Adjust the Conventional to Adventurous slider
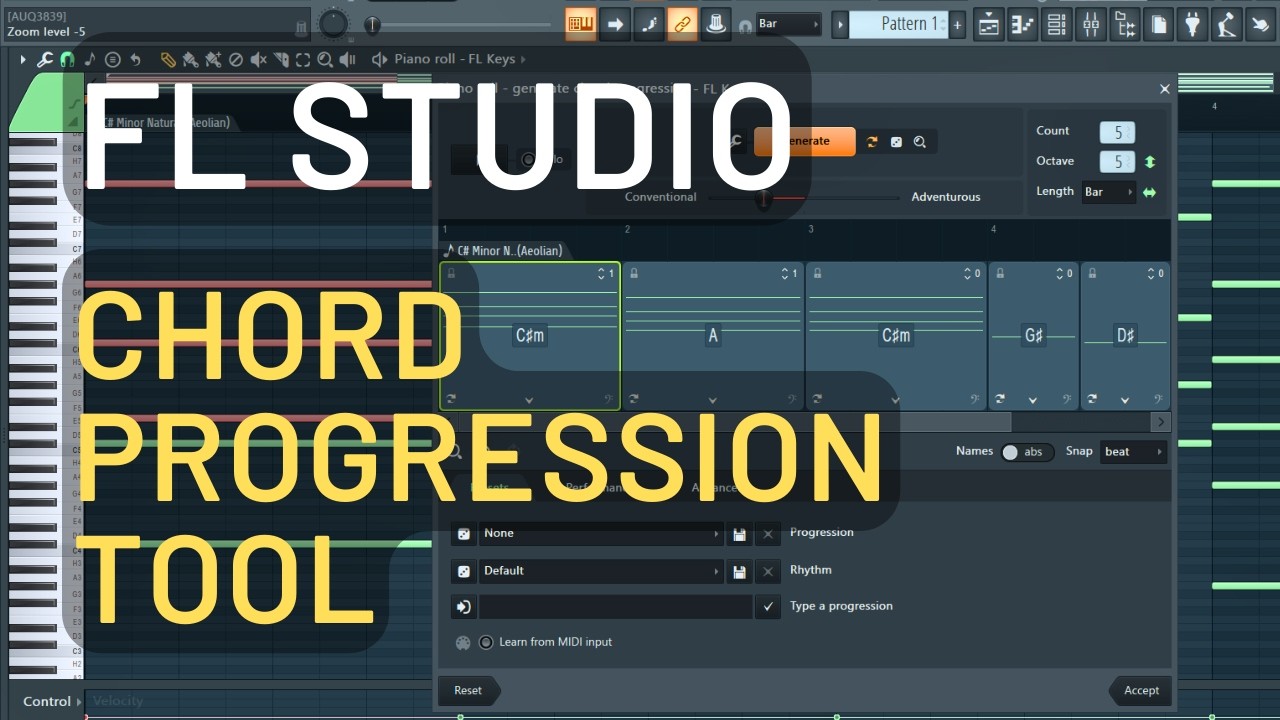Image resolution: width=1280 pixels, height=720 pixels. (x=803, y=198)
